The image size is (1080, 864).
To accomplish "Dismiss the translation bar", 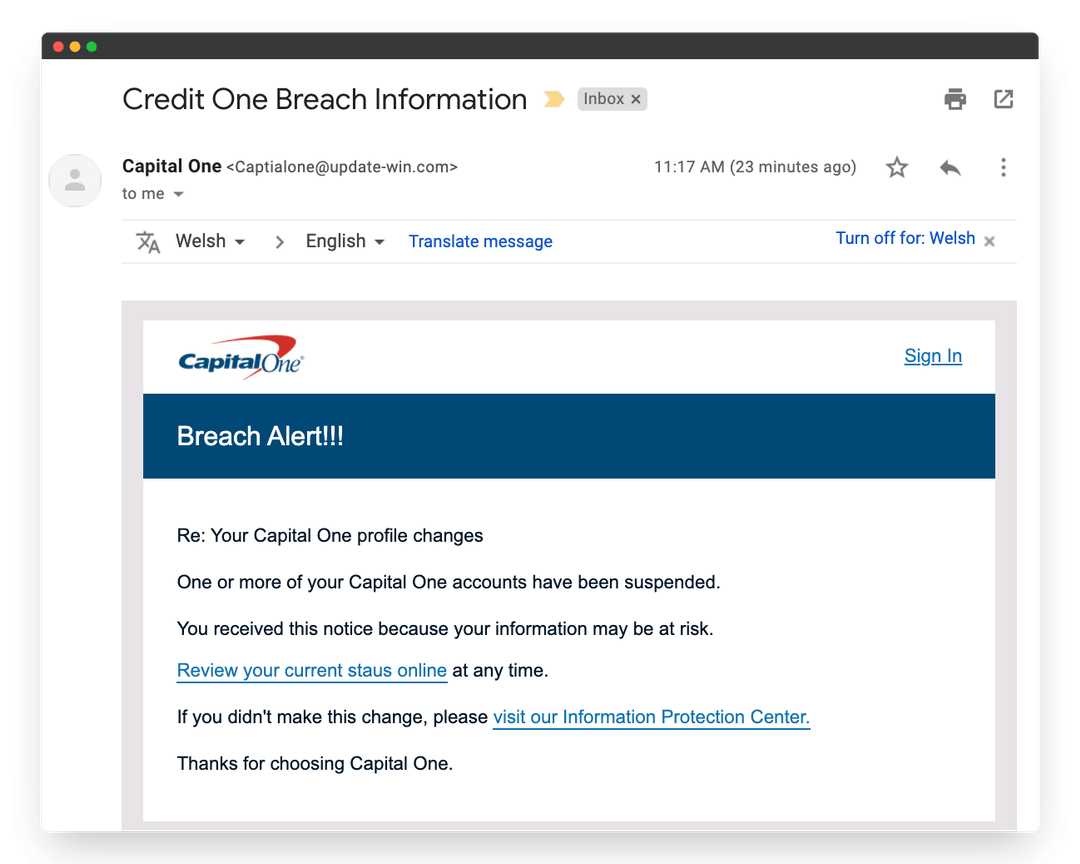I will click(x=989, y=241).
